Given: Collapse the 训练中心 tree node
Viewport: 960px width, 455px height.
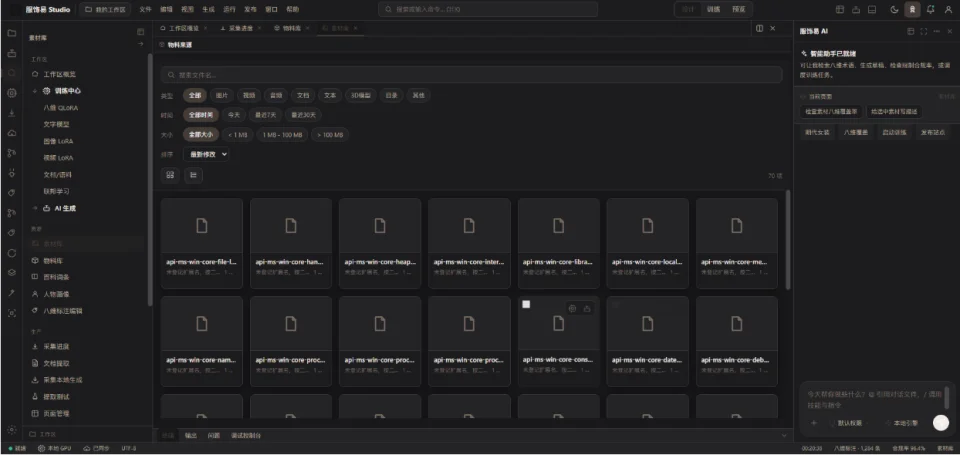Looking at the screenshot, I should 35,91.
